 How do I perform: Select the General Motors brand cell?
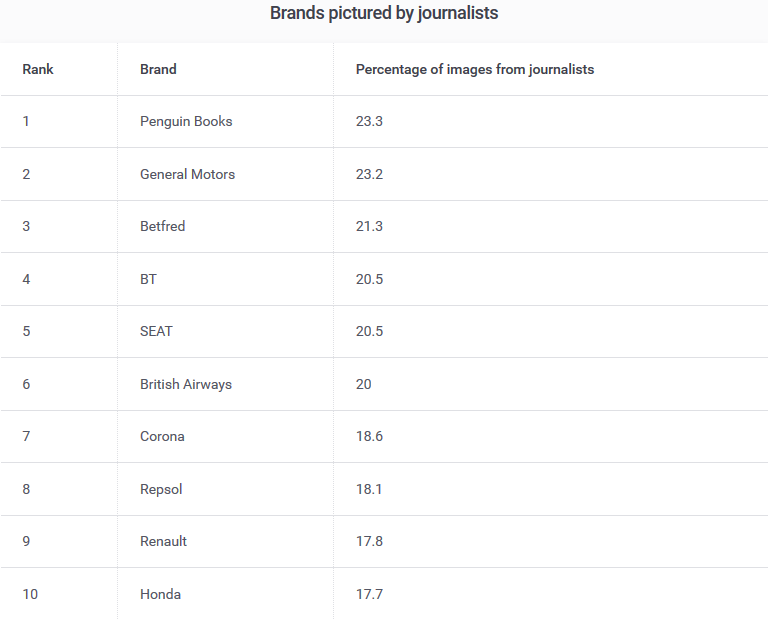click(187, 174)
